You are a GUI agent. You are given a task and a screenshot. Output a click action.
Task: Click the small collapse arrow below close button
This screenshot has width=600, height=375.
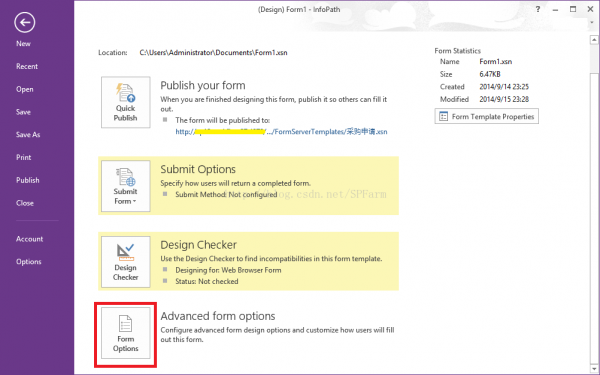coord(592,23)
